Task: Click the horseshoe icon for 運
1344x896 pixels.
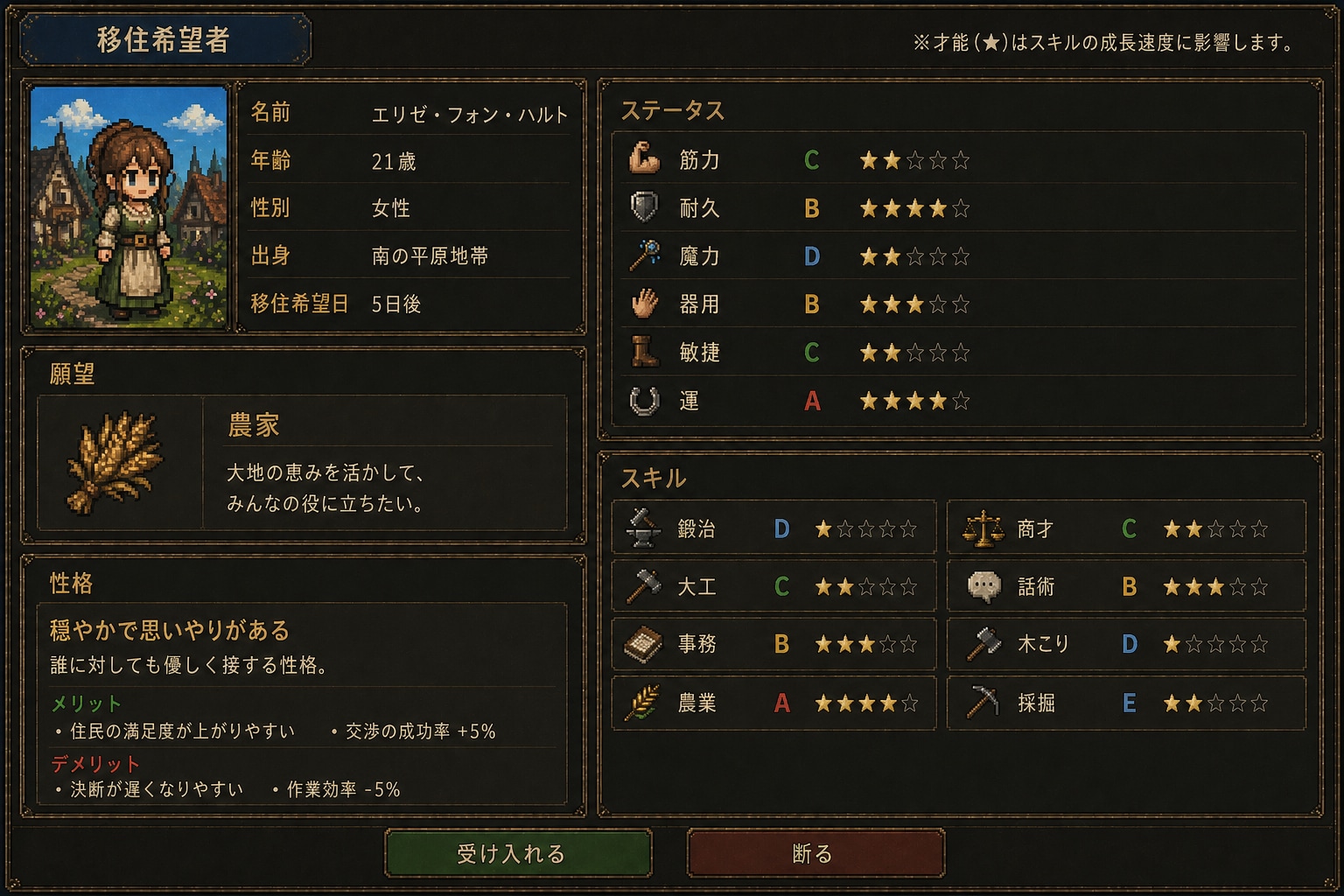Action: (645, 401)
